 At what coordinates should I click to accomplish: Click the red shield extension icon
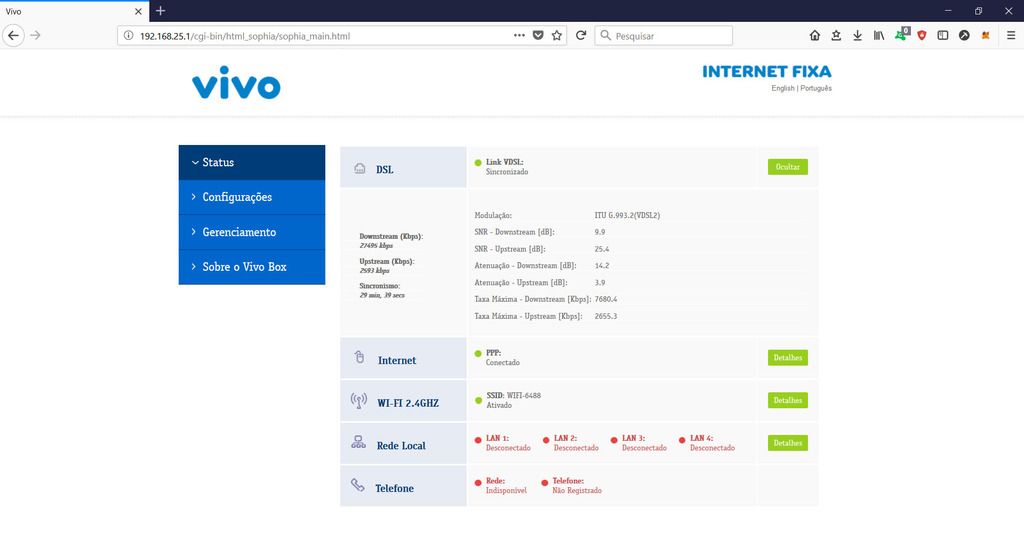922,36
